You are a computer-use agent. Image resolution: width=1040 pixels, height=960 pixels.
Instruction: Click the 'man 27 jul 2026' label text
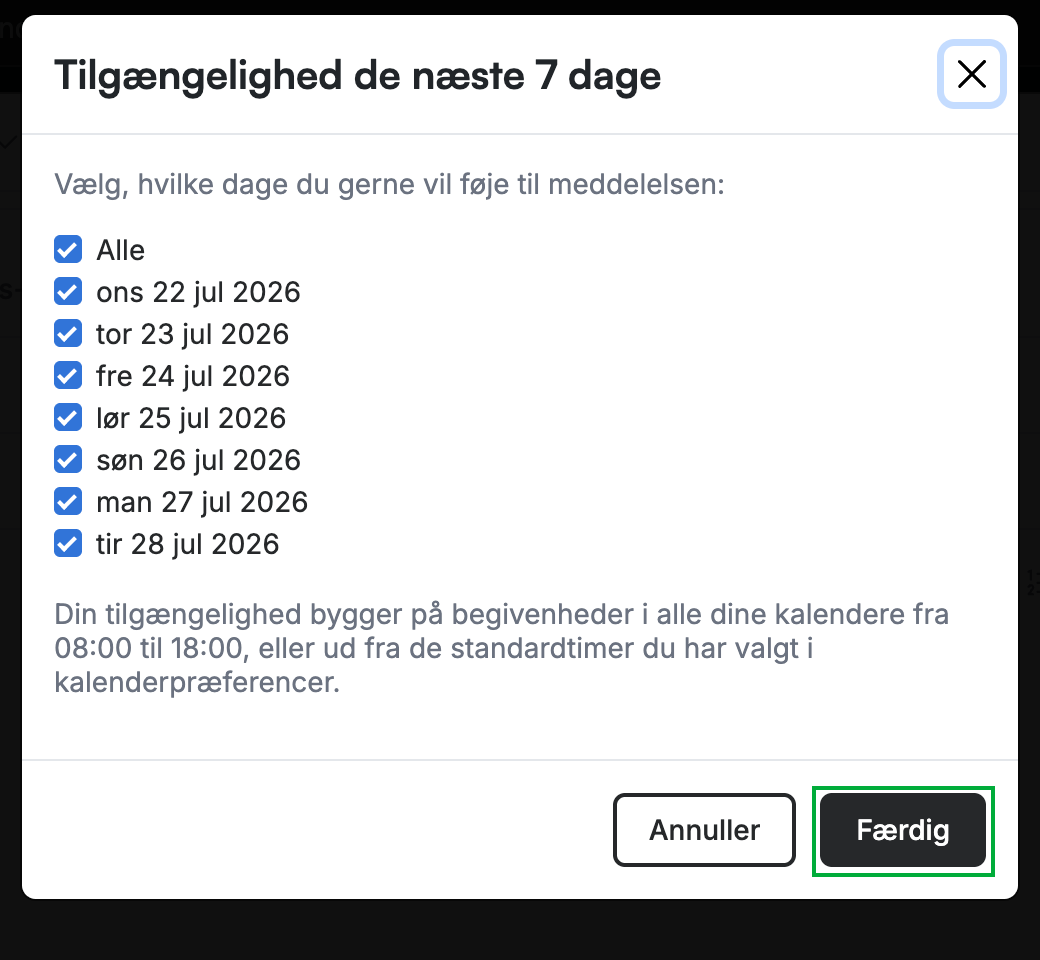202,502
